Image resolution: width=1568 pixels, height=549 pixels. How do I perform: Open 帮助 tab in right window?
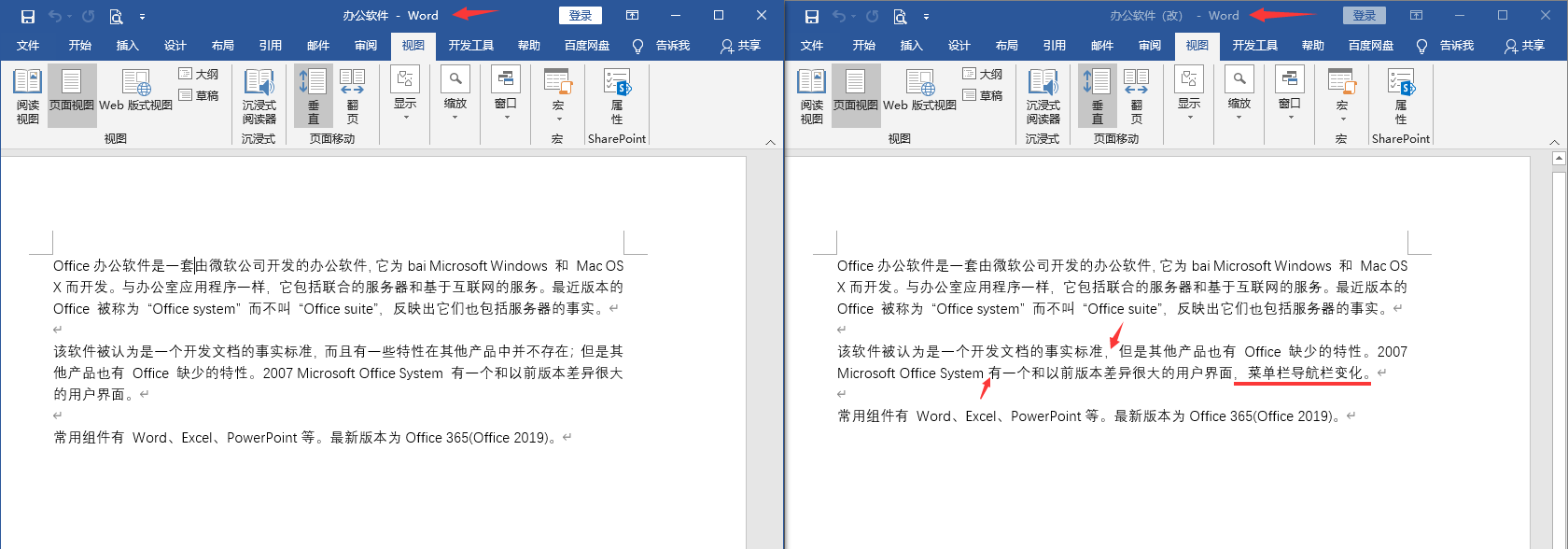pos(1312,45)
